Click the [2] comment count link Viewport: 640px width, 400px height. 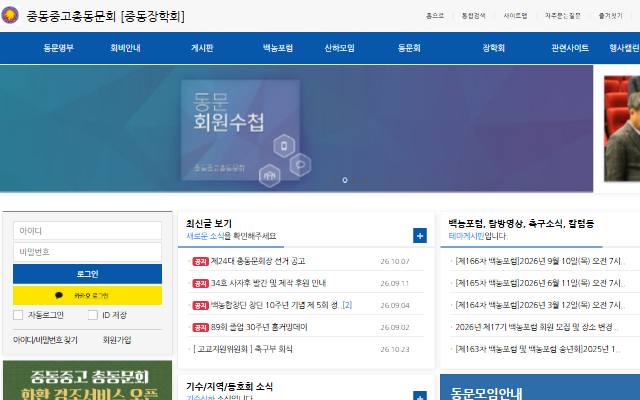(347, 305)
